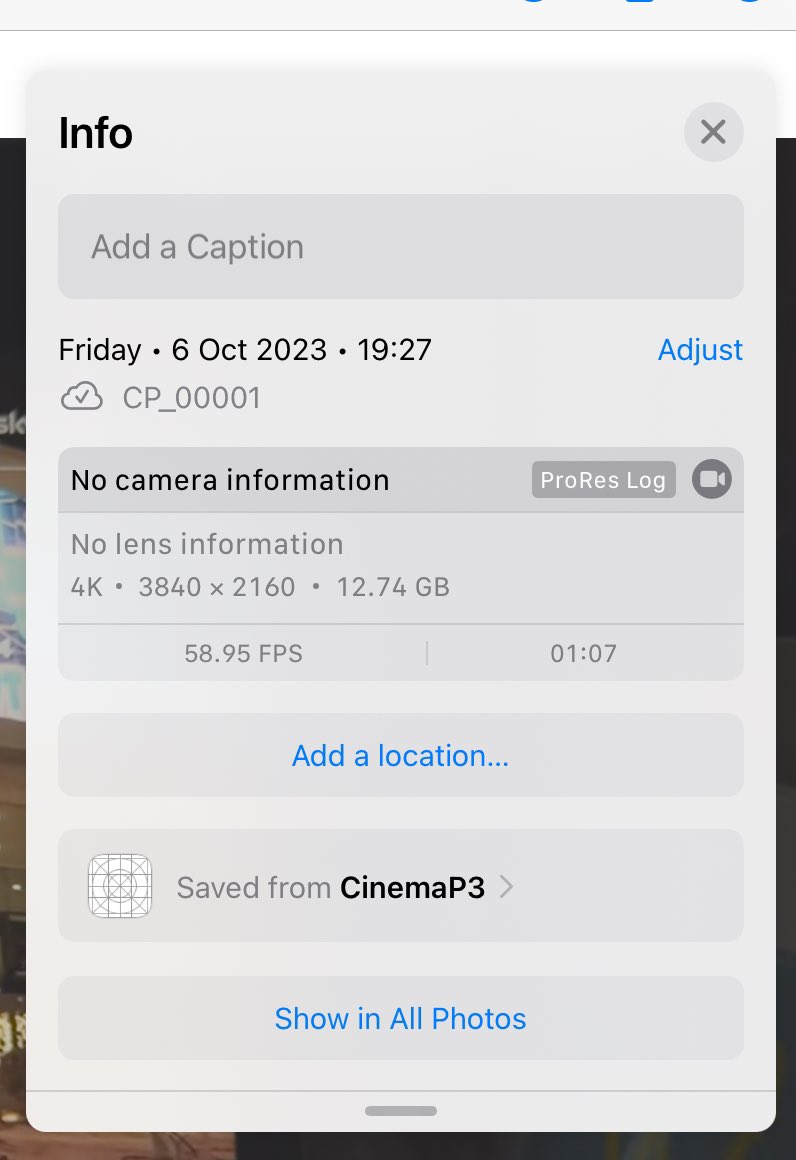Click Adjust next to the date

700,350
